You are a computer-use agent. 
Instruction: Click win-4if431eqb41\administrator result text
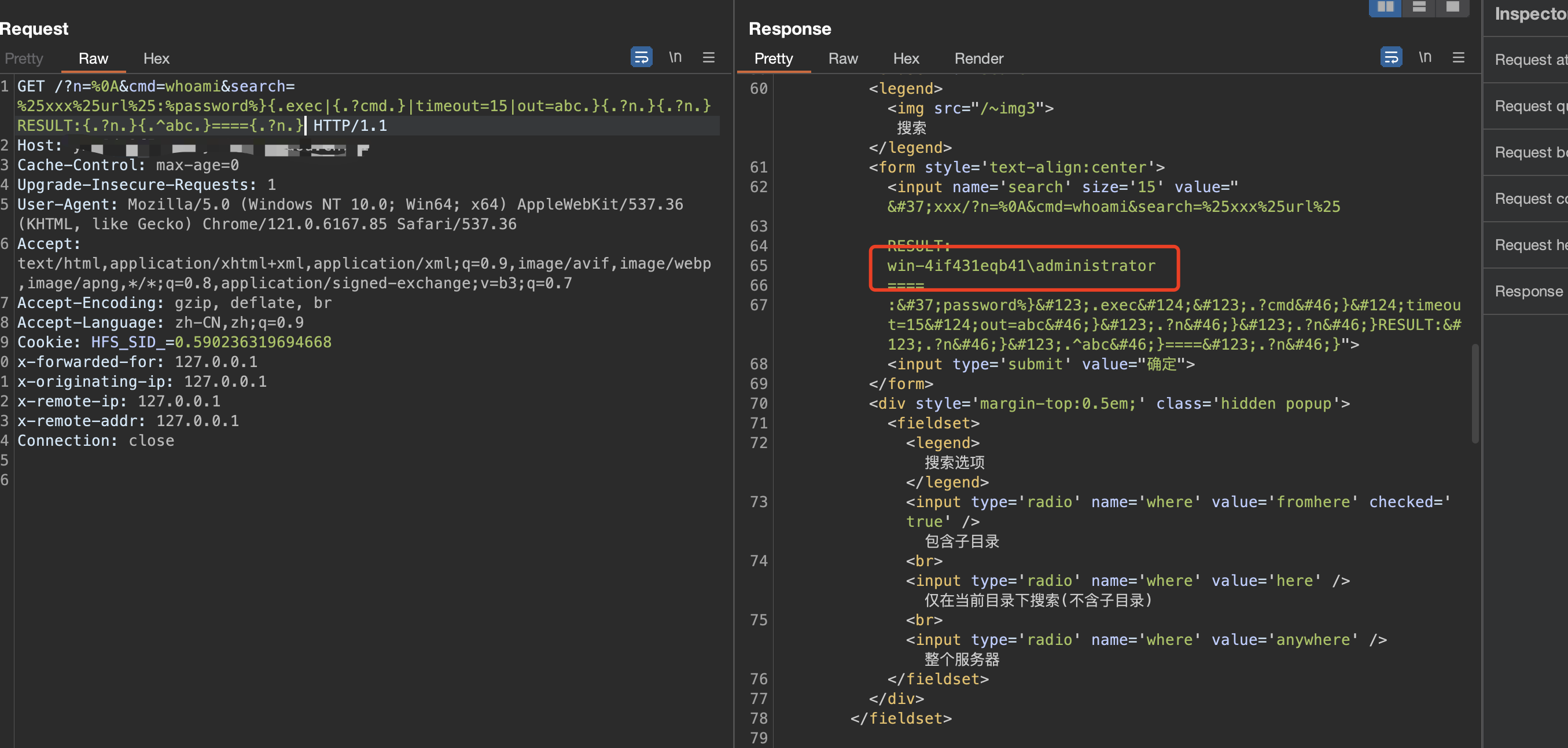[x=1021, y=266]
